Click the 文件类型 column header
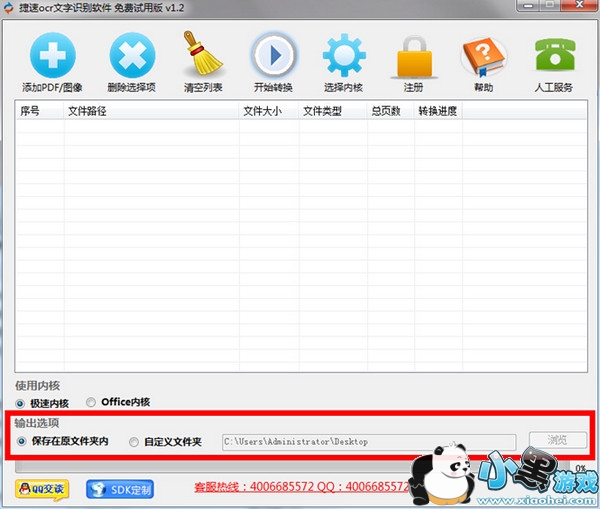The width and height of the screenshot is (600, 509). coord(333,111)
